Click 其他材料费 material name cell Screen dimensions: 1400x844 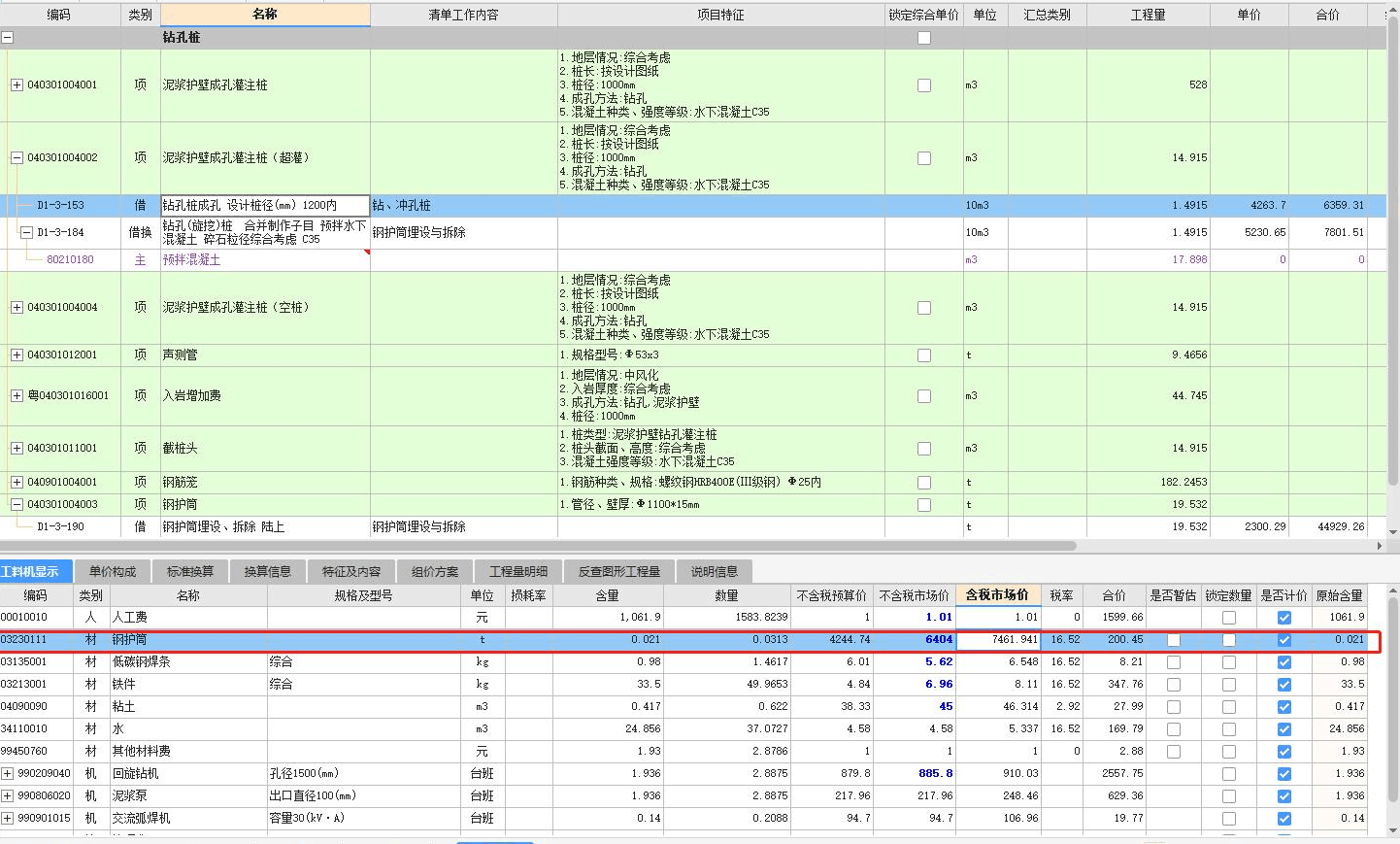187,751
